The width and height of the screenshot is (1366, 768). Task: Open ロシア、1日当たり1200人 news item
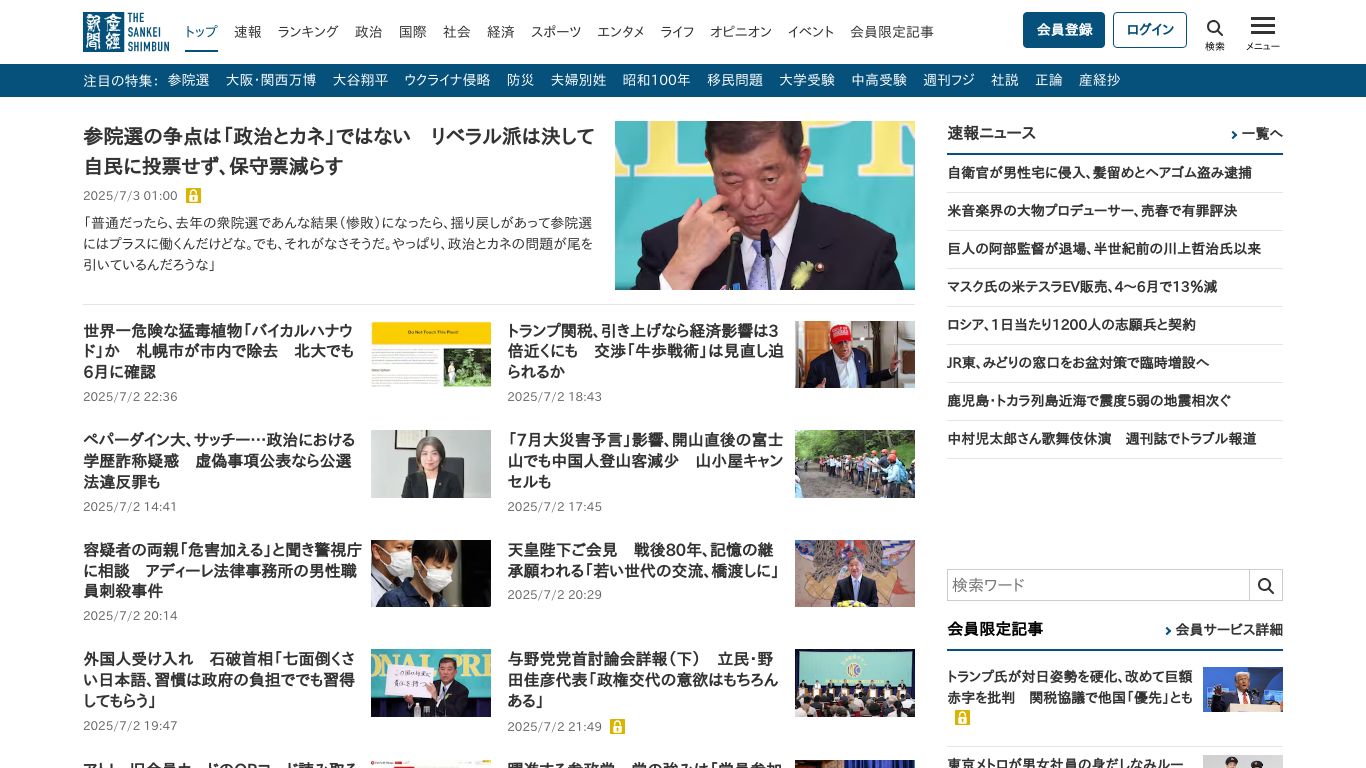1072,325
